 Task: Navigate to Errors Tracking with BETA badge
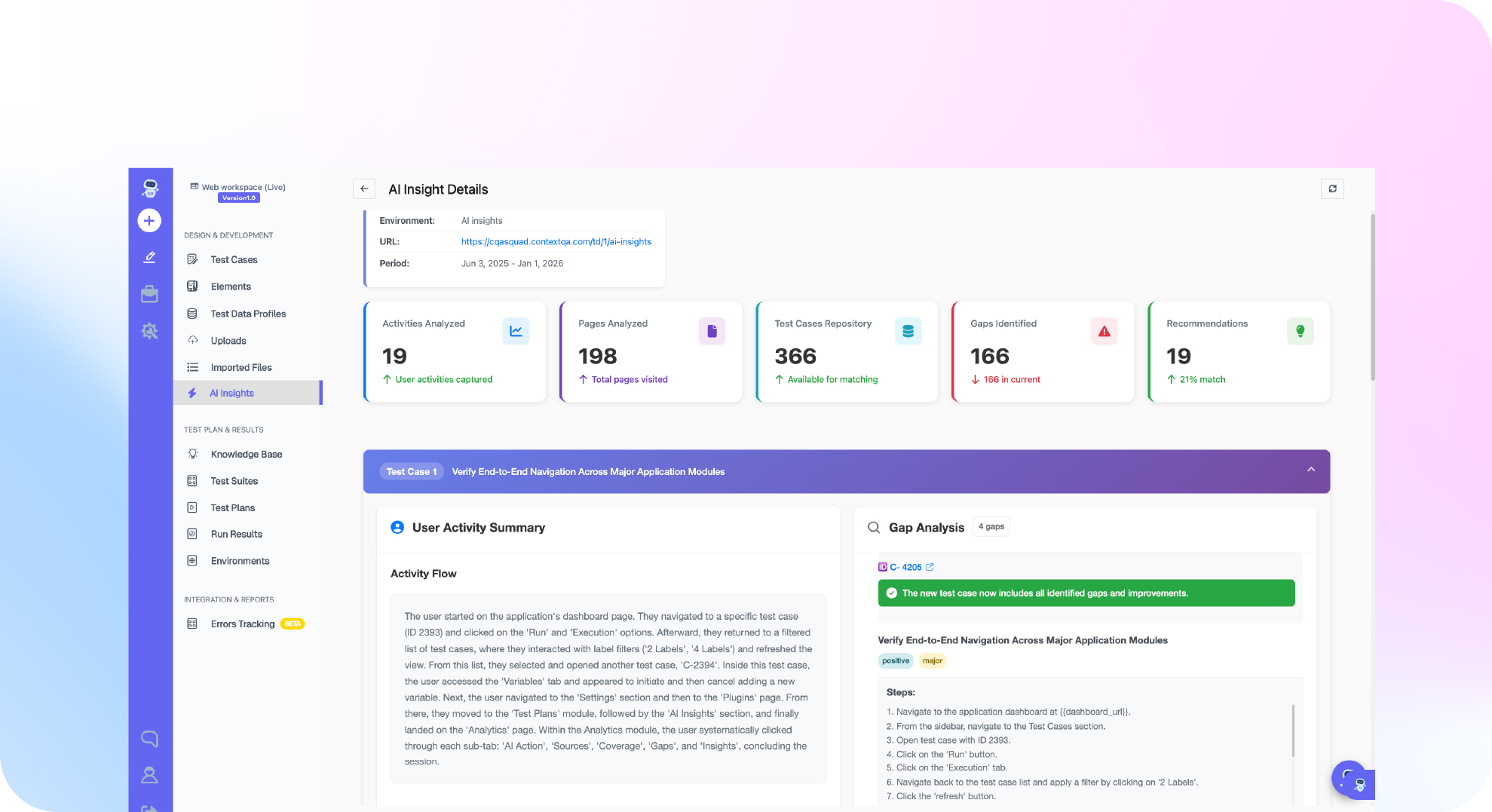click(243, 624)
